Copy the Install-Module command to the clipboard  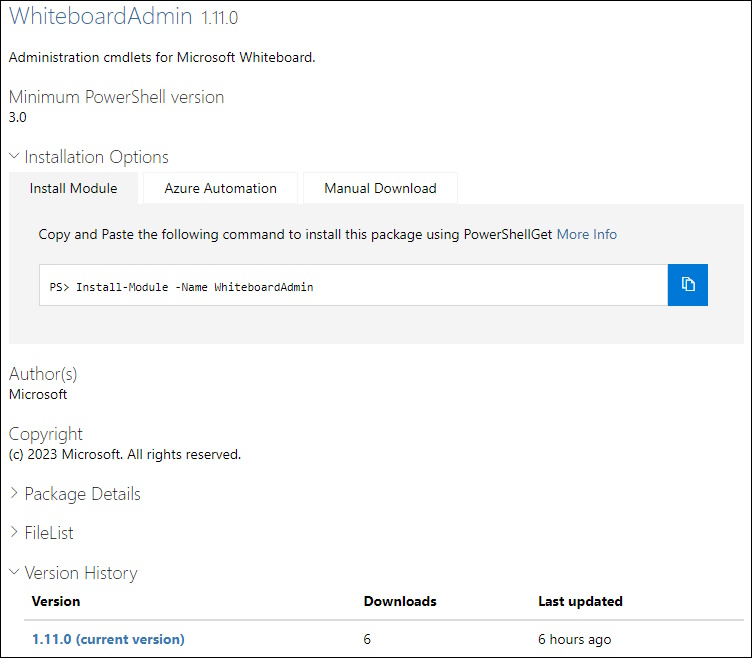click(687, 284)
